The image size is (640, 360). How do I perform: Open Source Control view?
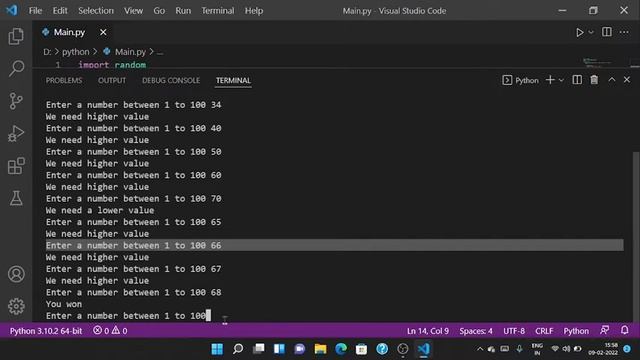pos(16,101)
